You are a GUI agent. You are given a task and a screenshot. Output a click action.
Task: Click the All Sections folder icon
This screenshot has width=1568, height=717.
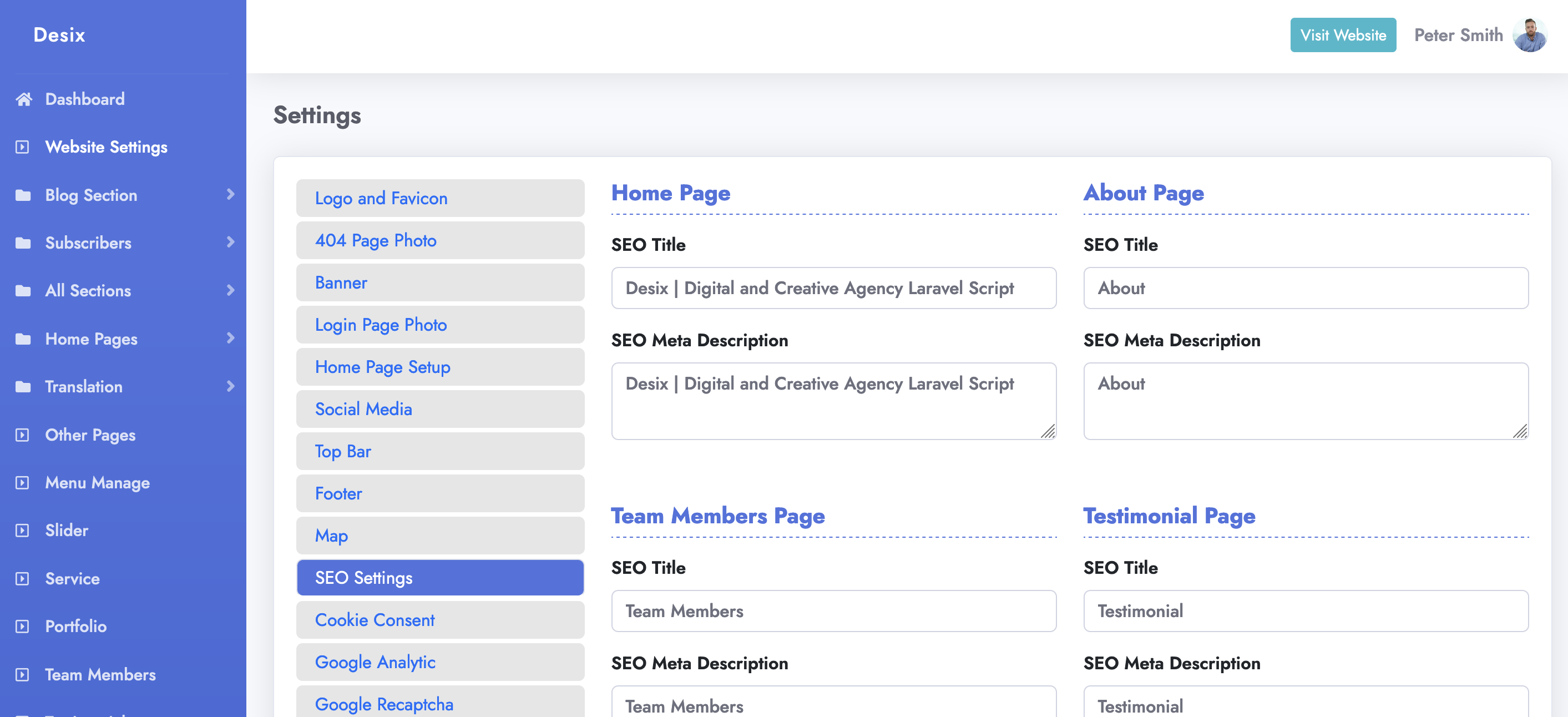tap(23, 290)
